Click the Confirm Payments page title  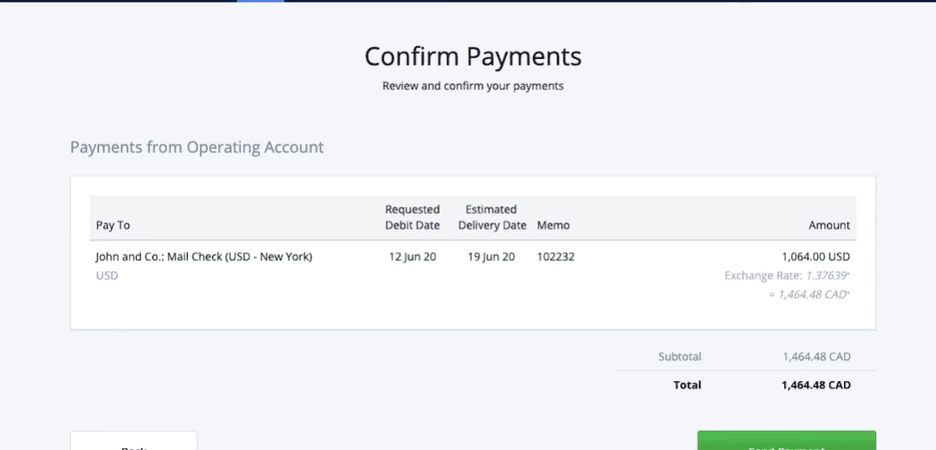pyautogui.click(x=472, y=56)
